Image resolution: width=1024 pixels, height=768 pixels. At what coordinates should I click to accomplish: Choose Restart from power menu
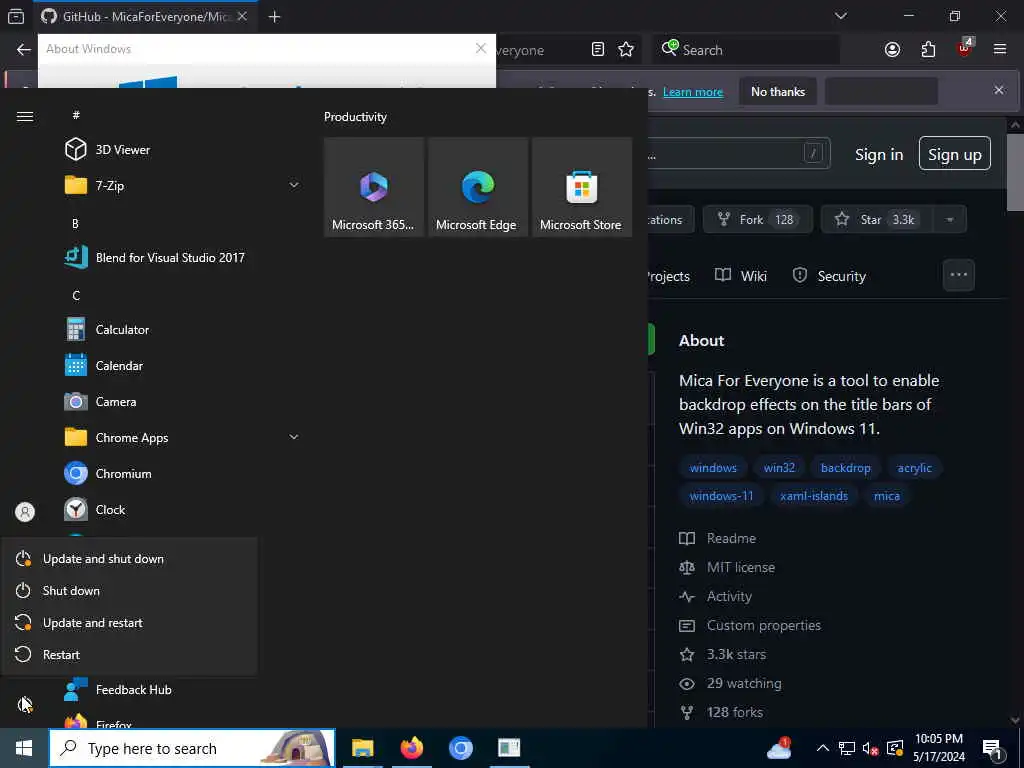tap(129, 654)
